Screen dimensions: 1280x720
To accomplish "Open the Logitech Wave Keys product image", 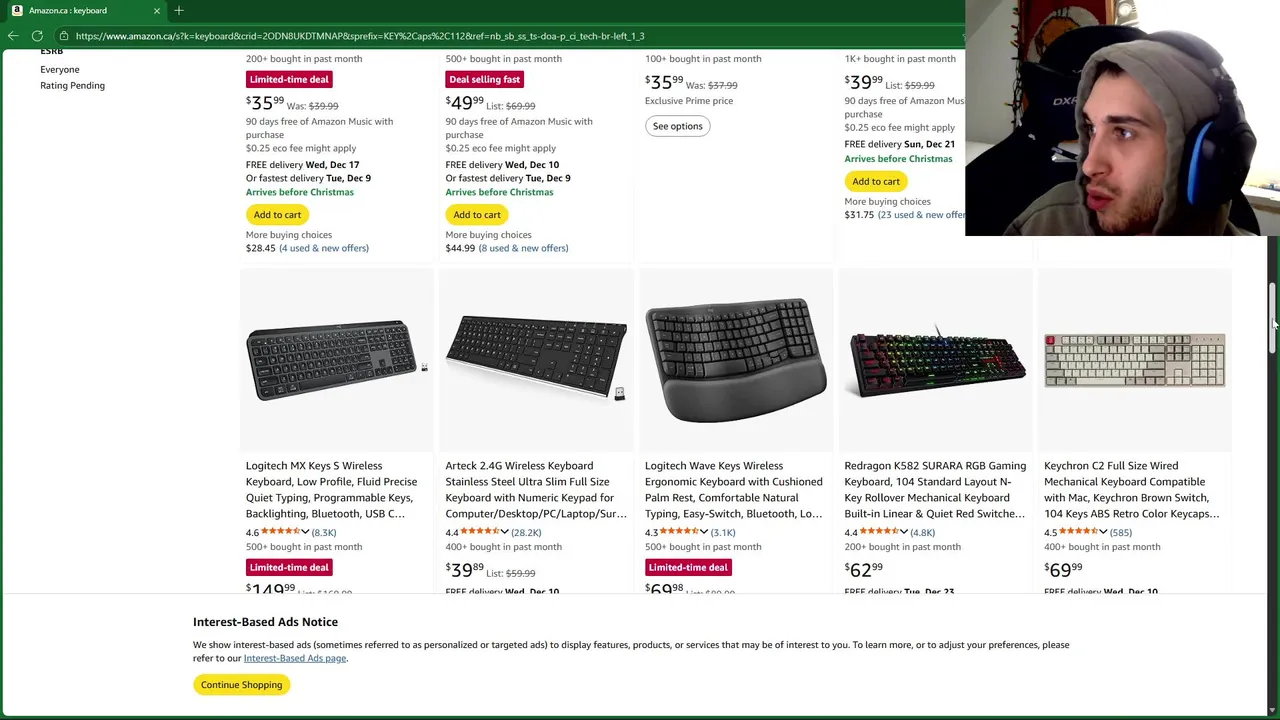I will tap(735, 360).
